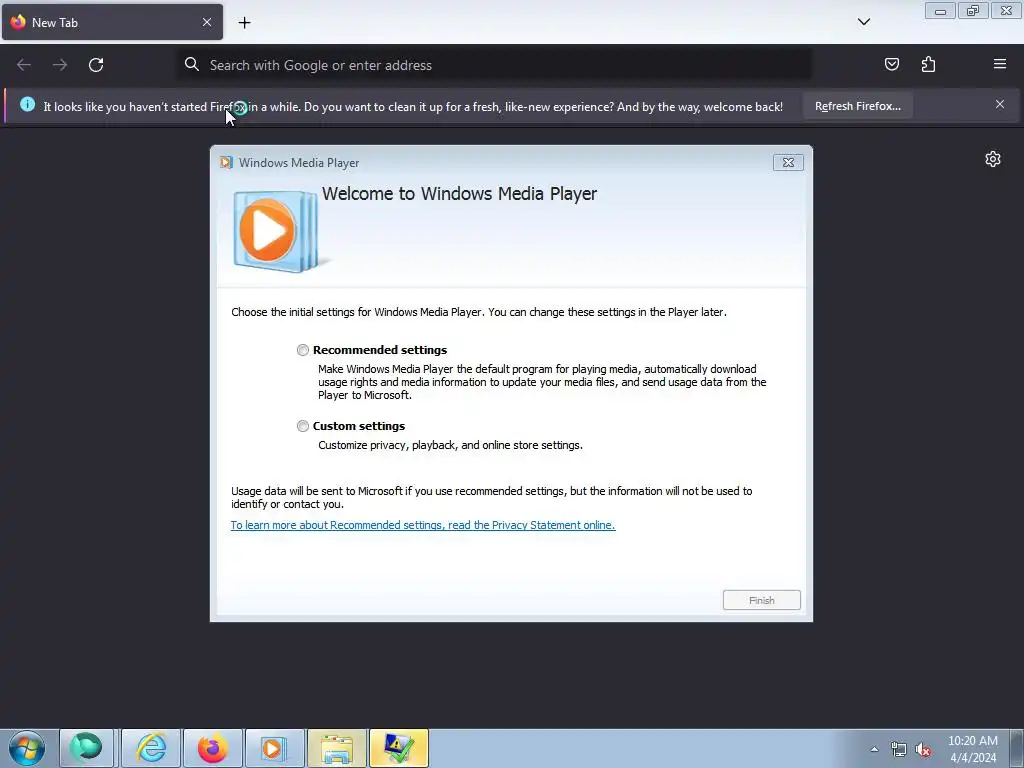
Task: Select the Recommended settings radio button
Action: (302, 350)
